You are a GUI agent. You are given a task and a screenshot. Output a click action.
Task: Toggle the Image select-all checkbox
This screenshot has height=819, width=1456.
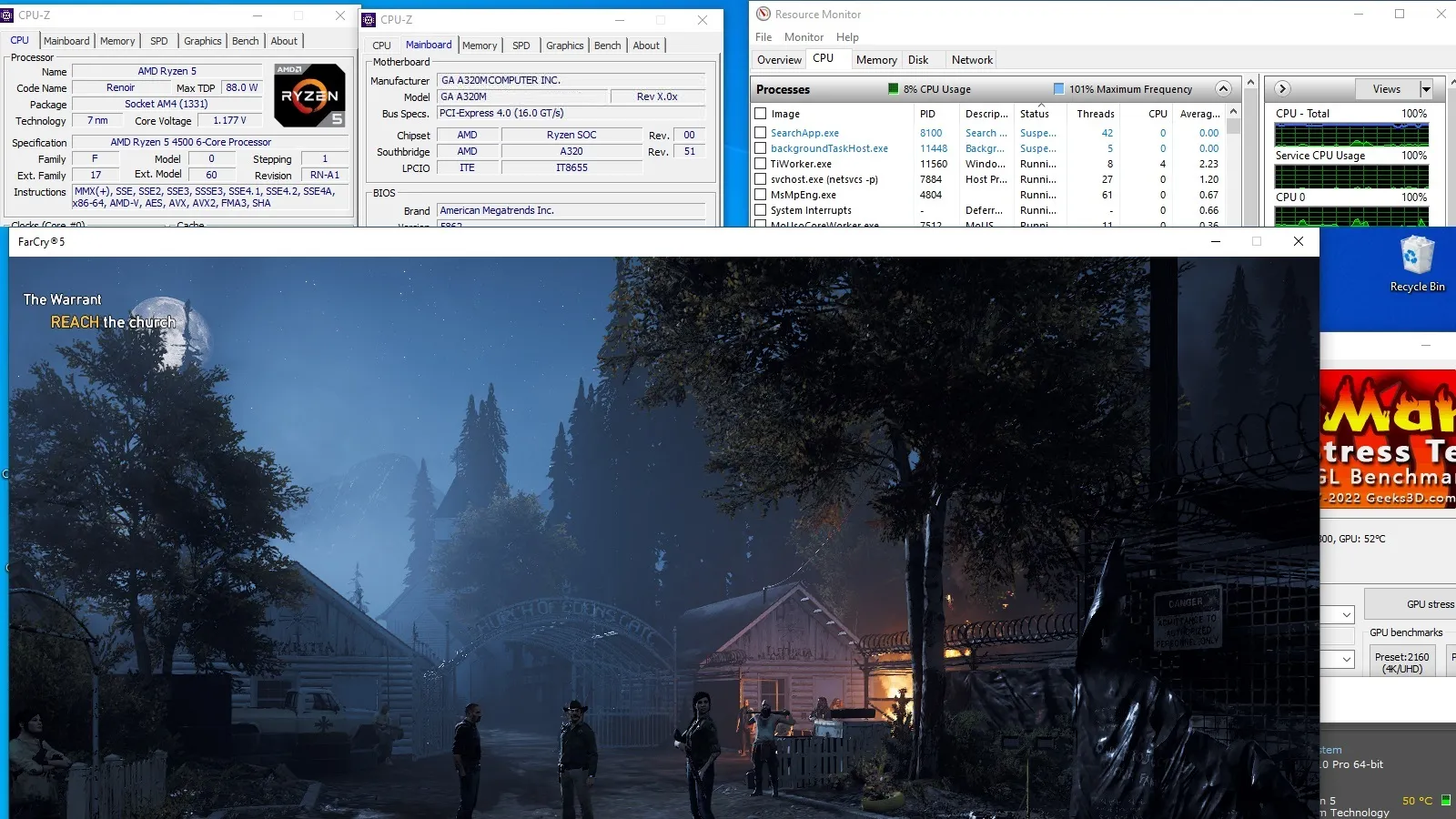(761, 114)
